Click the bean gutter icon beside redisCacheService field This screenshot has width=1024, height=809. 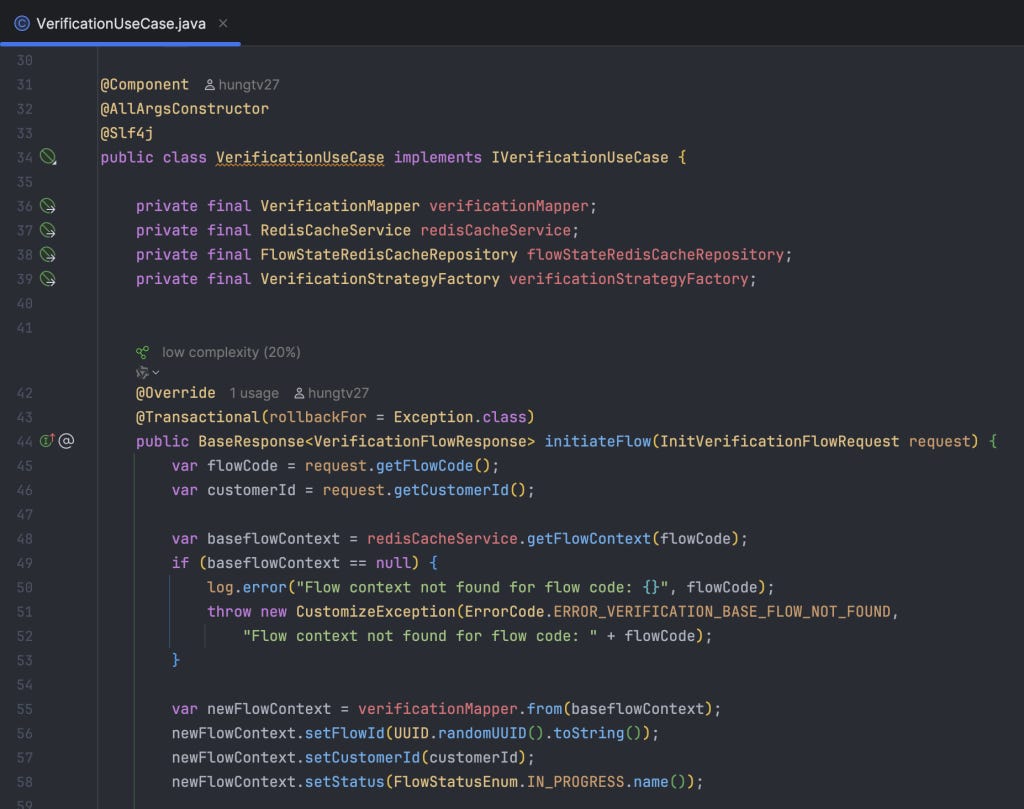48,230
